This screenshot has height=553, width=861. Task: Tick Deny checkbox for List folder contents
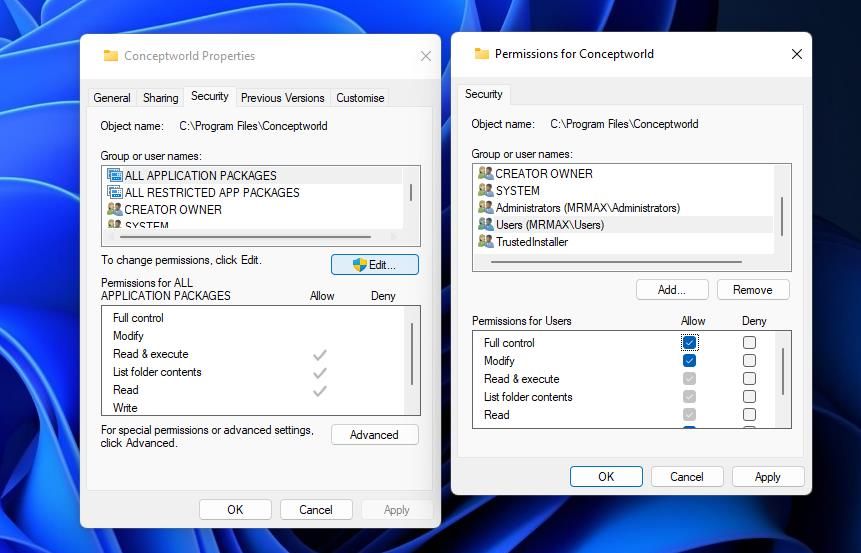[749, 396]
